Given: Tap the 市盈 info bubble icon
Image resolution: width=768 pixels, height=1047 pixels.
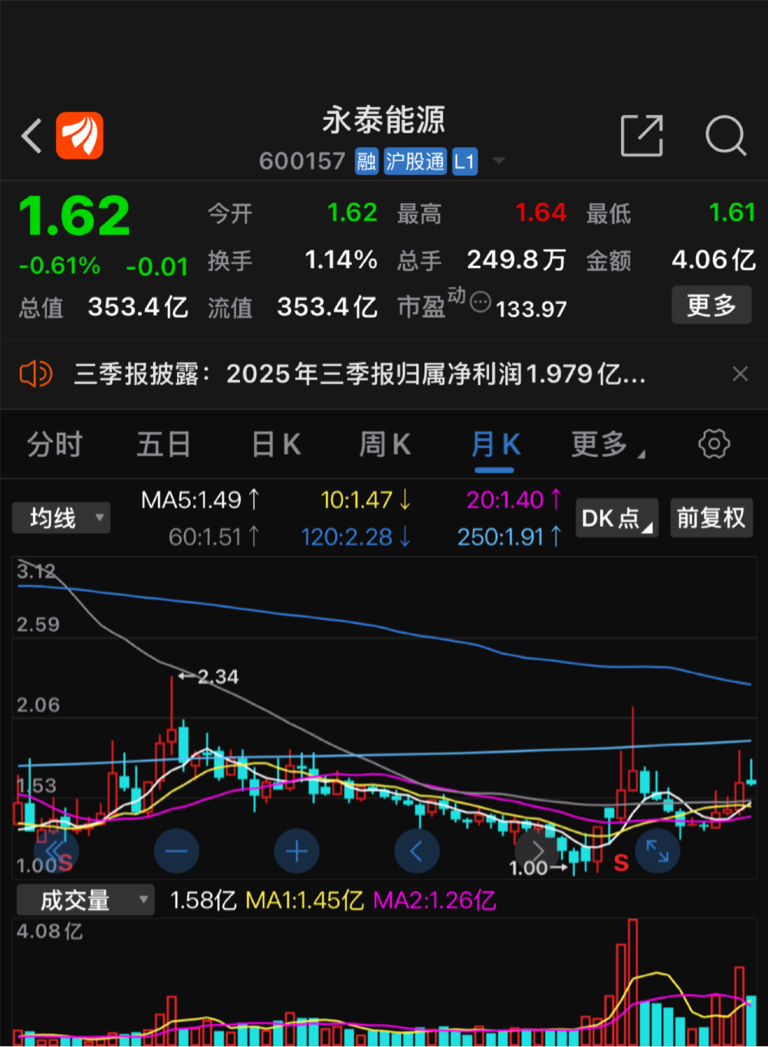Looking at the screenshot, I should pos(480,302).
